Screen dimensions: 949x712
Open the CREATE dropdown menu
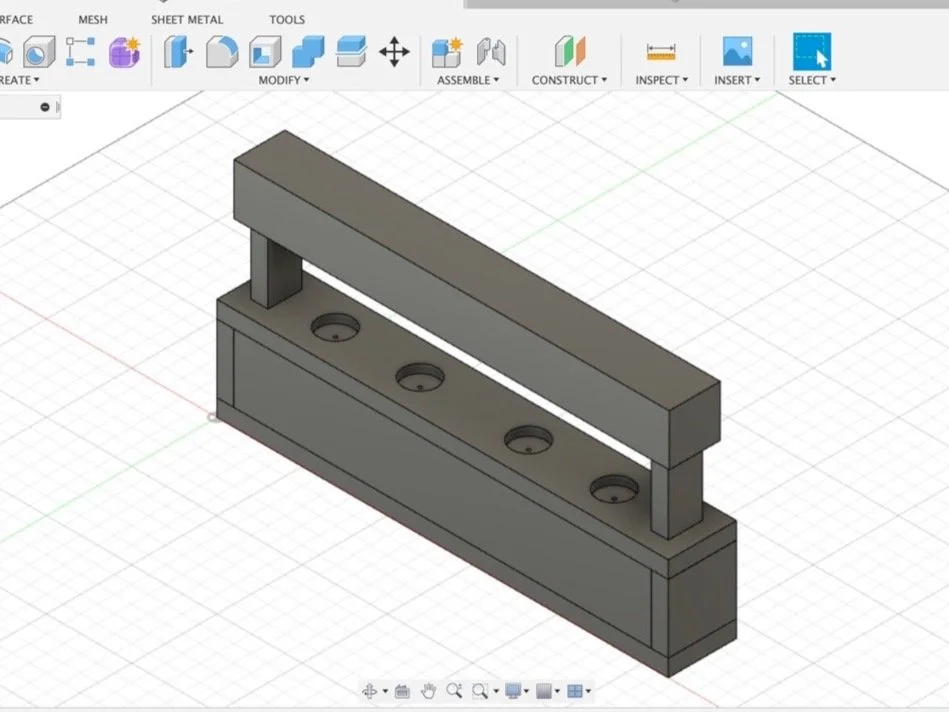[x=19, y=80]
